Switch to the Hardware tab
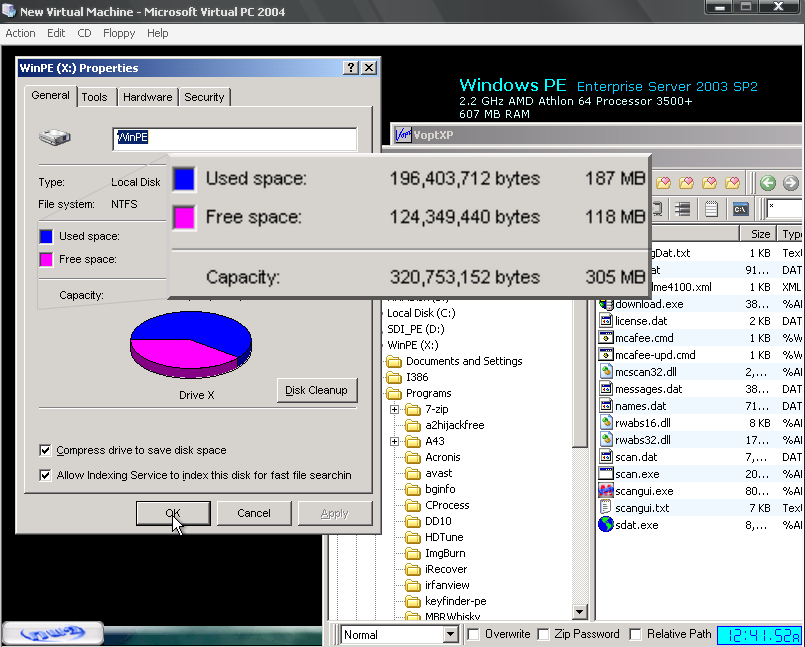The width and height of the screenshot is (805, 647). [x=147, y=97]
